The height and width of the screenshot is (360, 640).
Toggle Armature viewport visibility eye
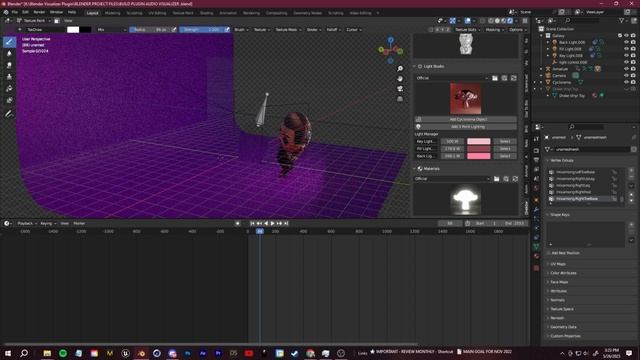point(627,69)
